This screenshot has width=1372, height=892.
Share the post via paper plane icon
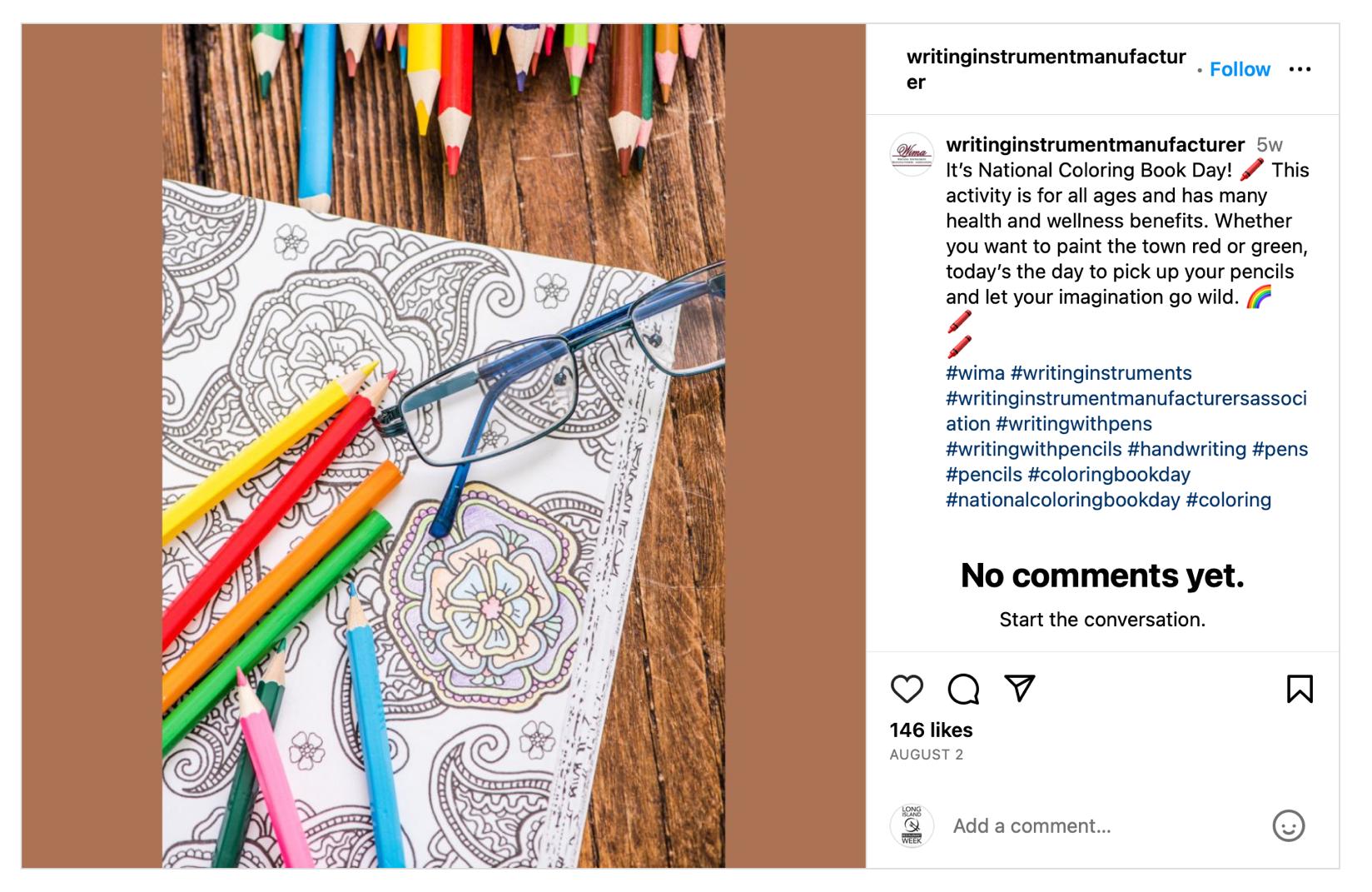[x=1020, y=688]
